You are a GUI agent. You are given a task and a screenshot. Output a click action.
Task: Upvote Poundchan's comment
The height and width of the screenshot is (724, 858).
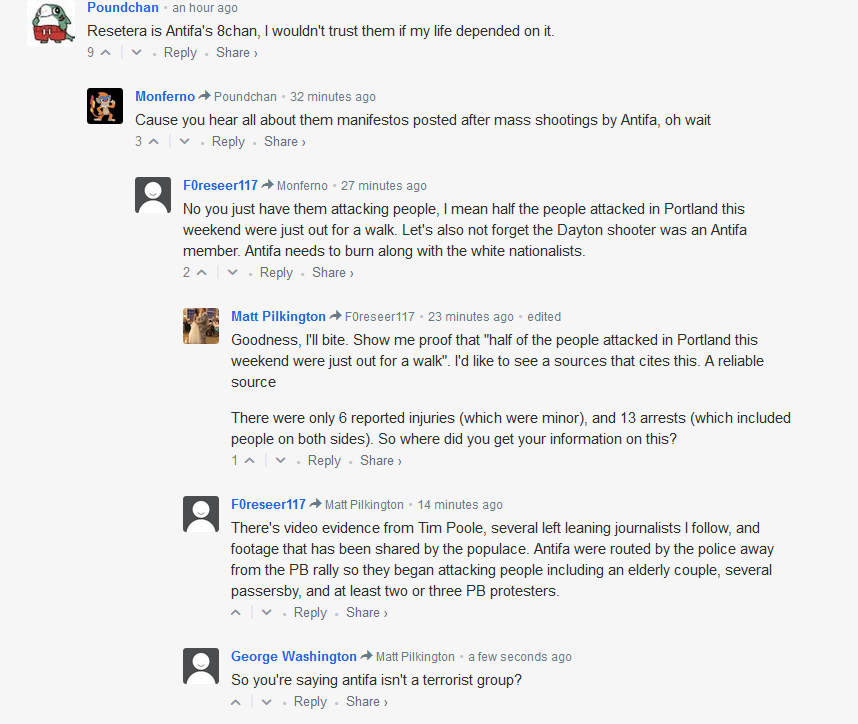106,53
